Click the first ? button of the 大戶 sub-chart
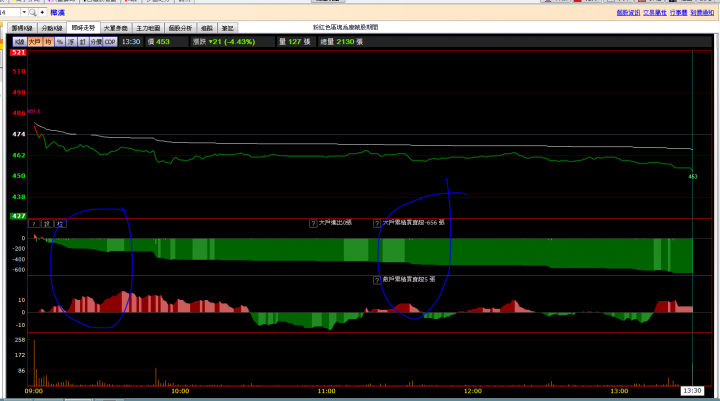The height and width of the screenshot is (401, 720). [34, 224]
